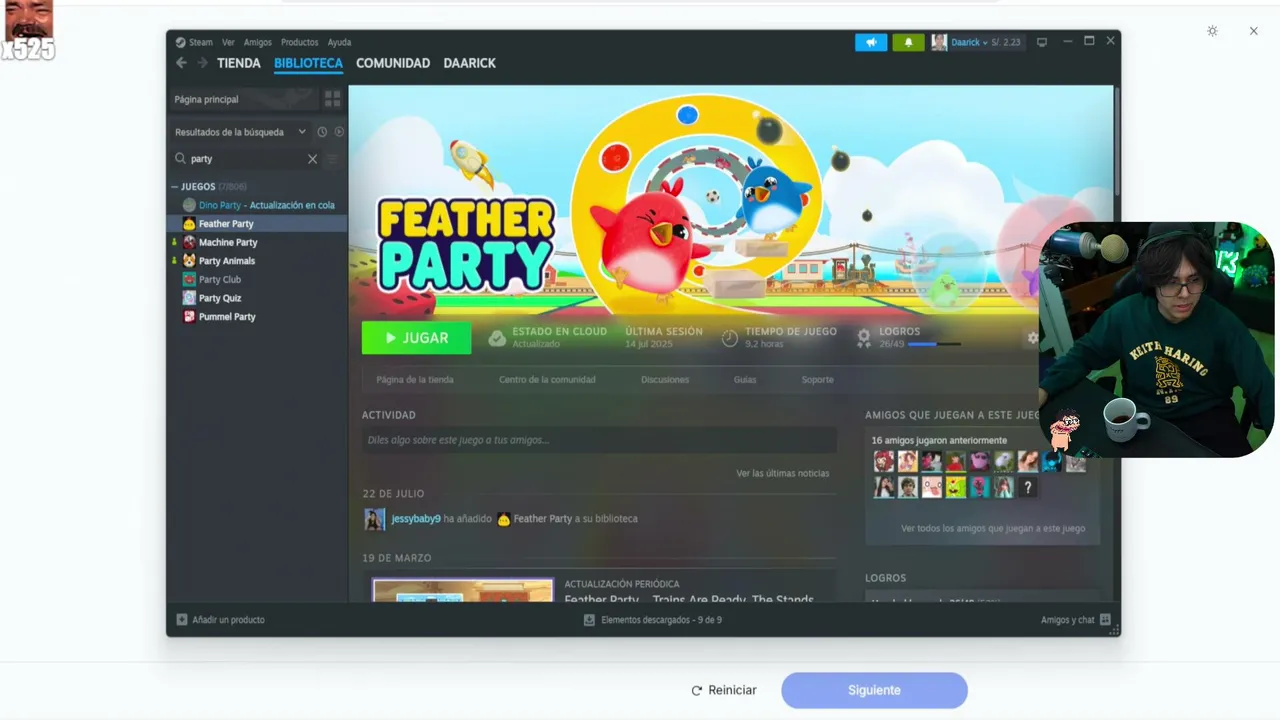
Task: Click the recent activity clock filter icon
Action: pos(322,132)
